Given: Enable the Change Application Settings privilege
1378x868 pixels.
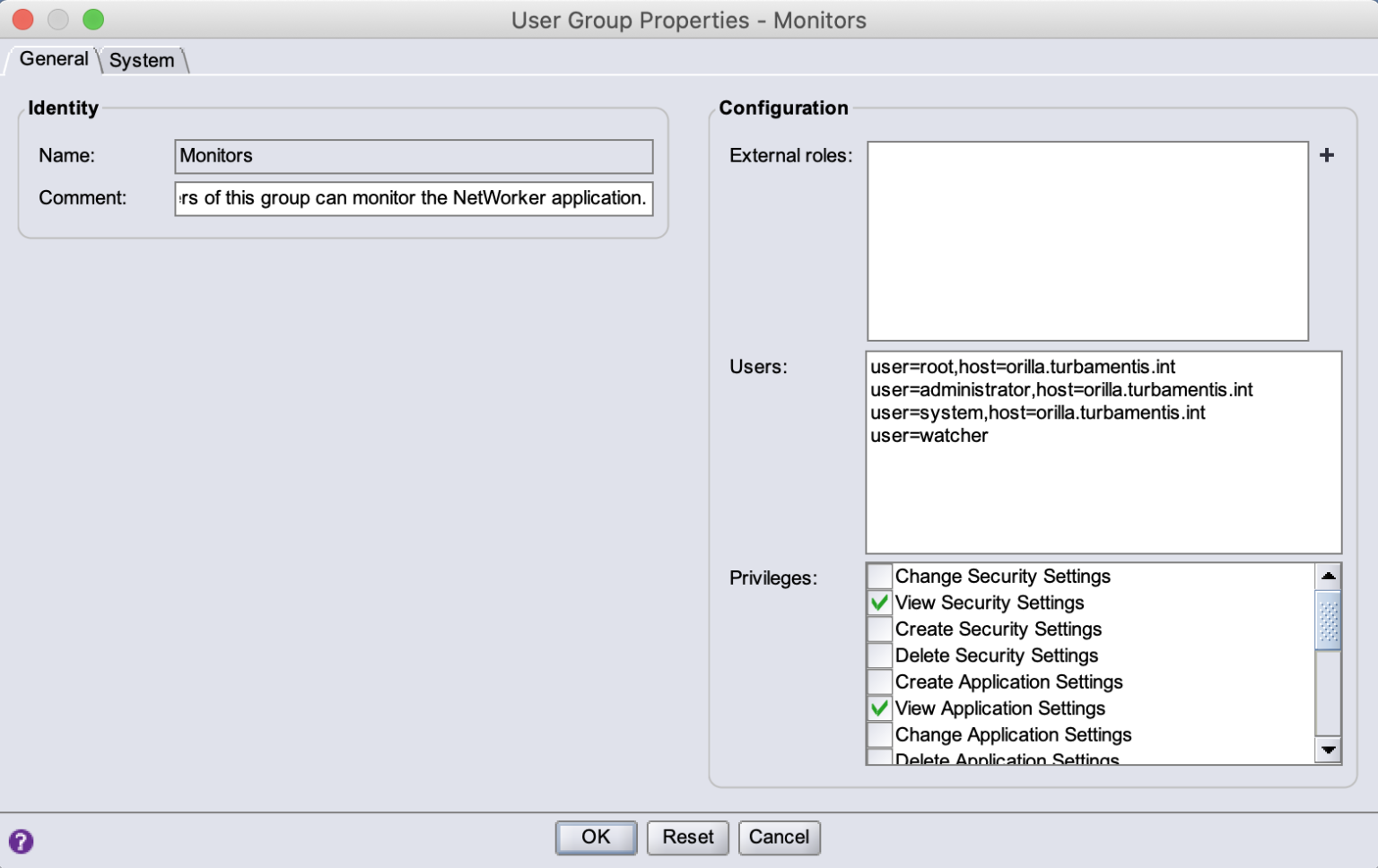Looking at the screenshot, I should click(878, 734).
